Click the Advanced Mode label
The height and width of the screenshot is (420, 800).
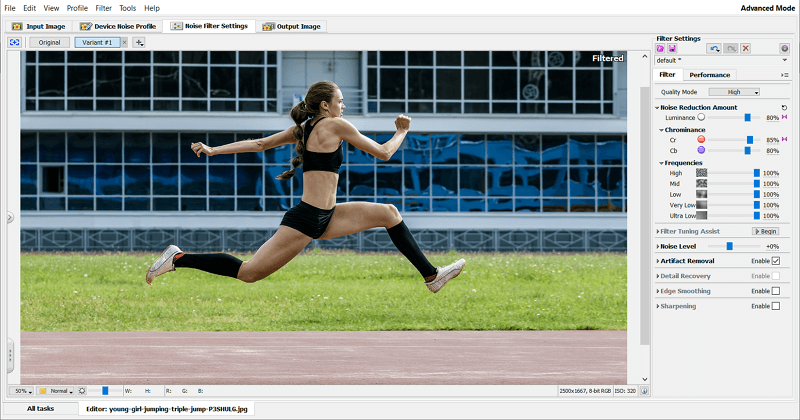point(767,8)
